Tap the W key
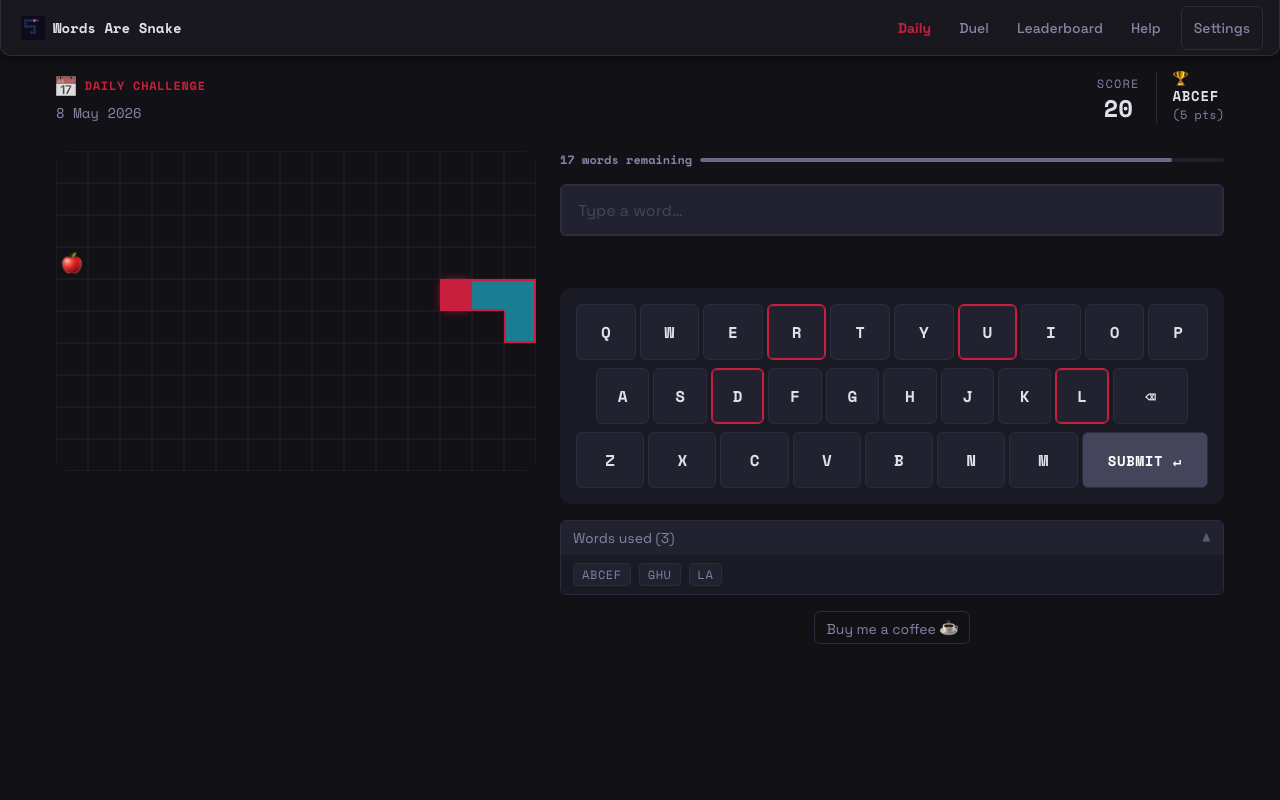 point(669,332)
